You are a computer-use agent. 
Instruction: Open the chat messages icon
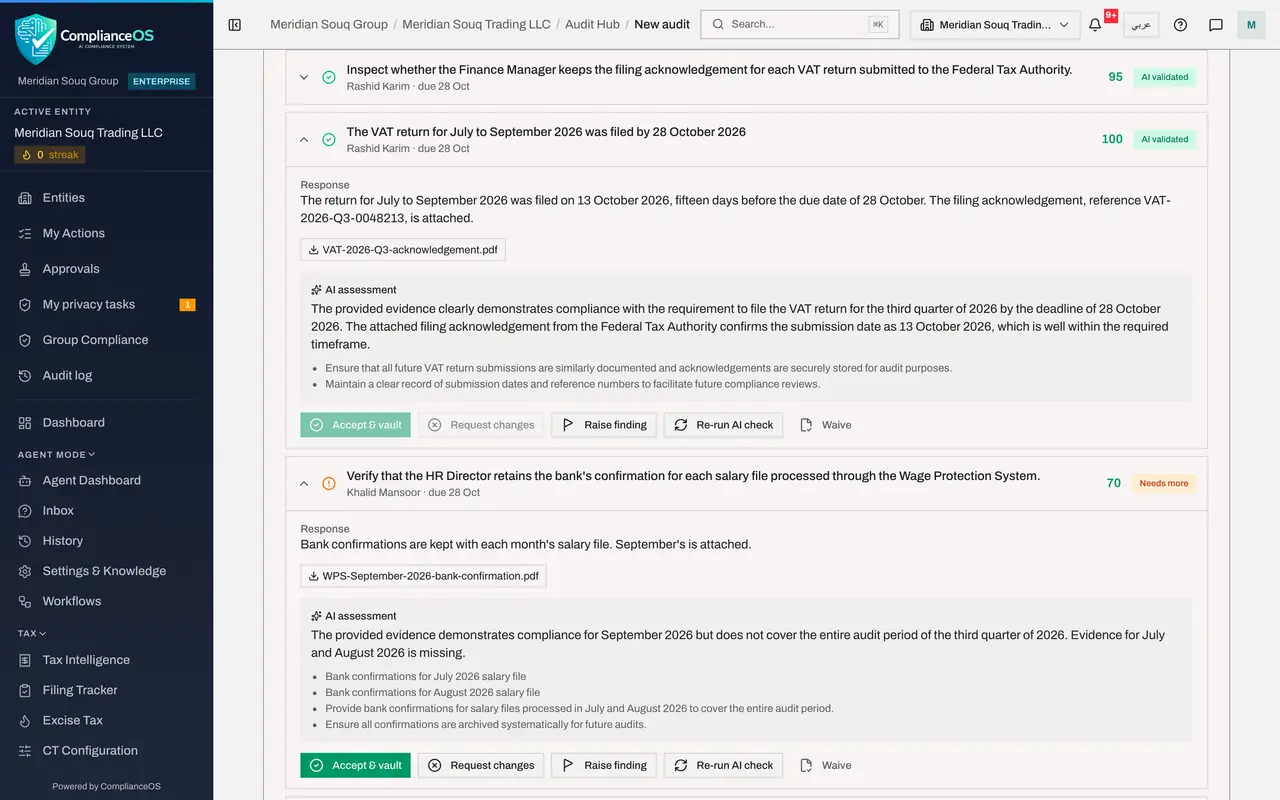pos(1216,25)
